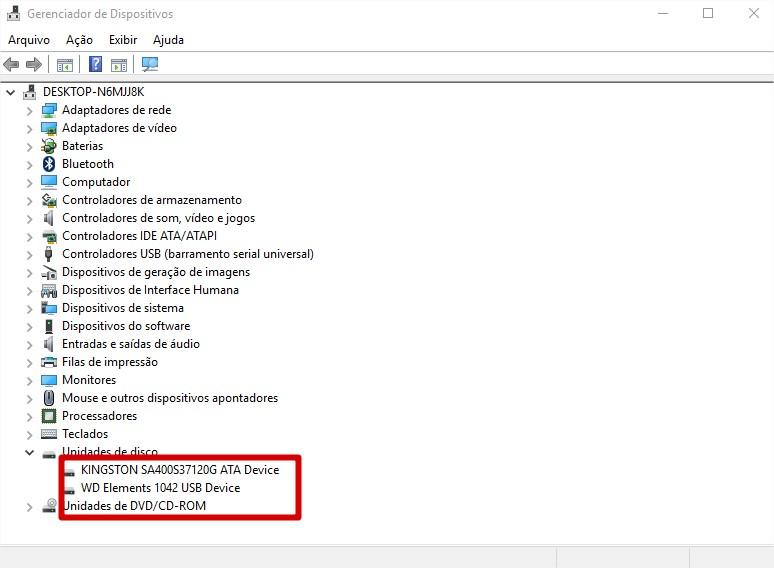Select the Teclados label
The width and height of the screenshot is (774, 568).
click(85, 434)
